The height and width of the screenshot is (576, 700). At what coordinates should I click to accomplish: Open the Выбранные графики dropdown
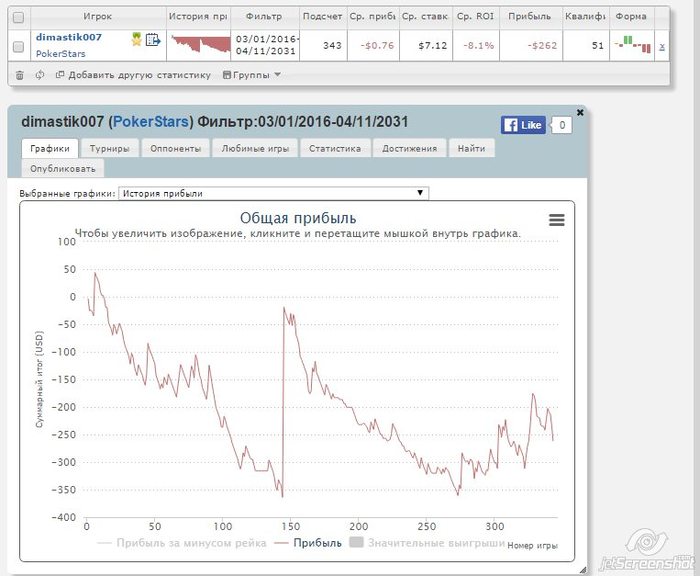[273, 193]
